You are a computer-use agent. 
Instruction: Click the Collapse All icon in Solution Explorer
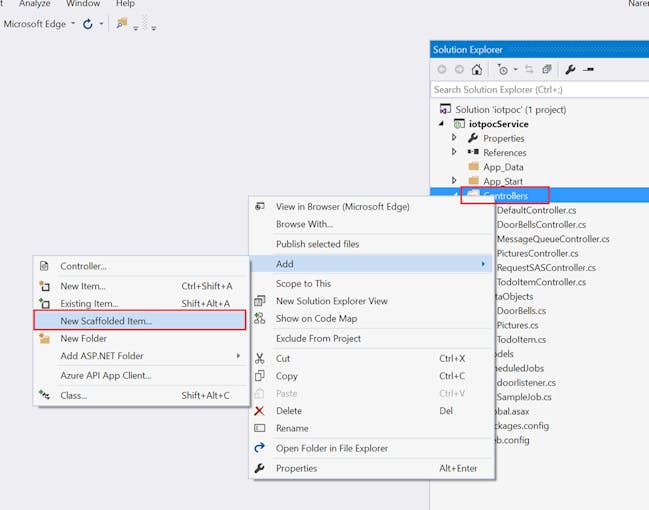point(547,69)
